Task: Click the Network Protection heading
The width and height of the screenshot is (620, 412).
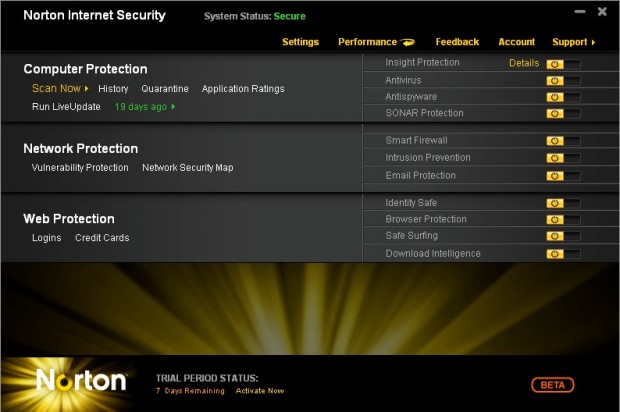Action: [81, 149]
